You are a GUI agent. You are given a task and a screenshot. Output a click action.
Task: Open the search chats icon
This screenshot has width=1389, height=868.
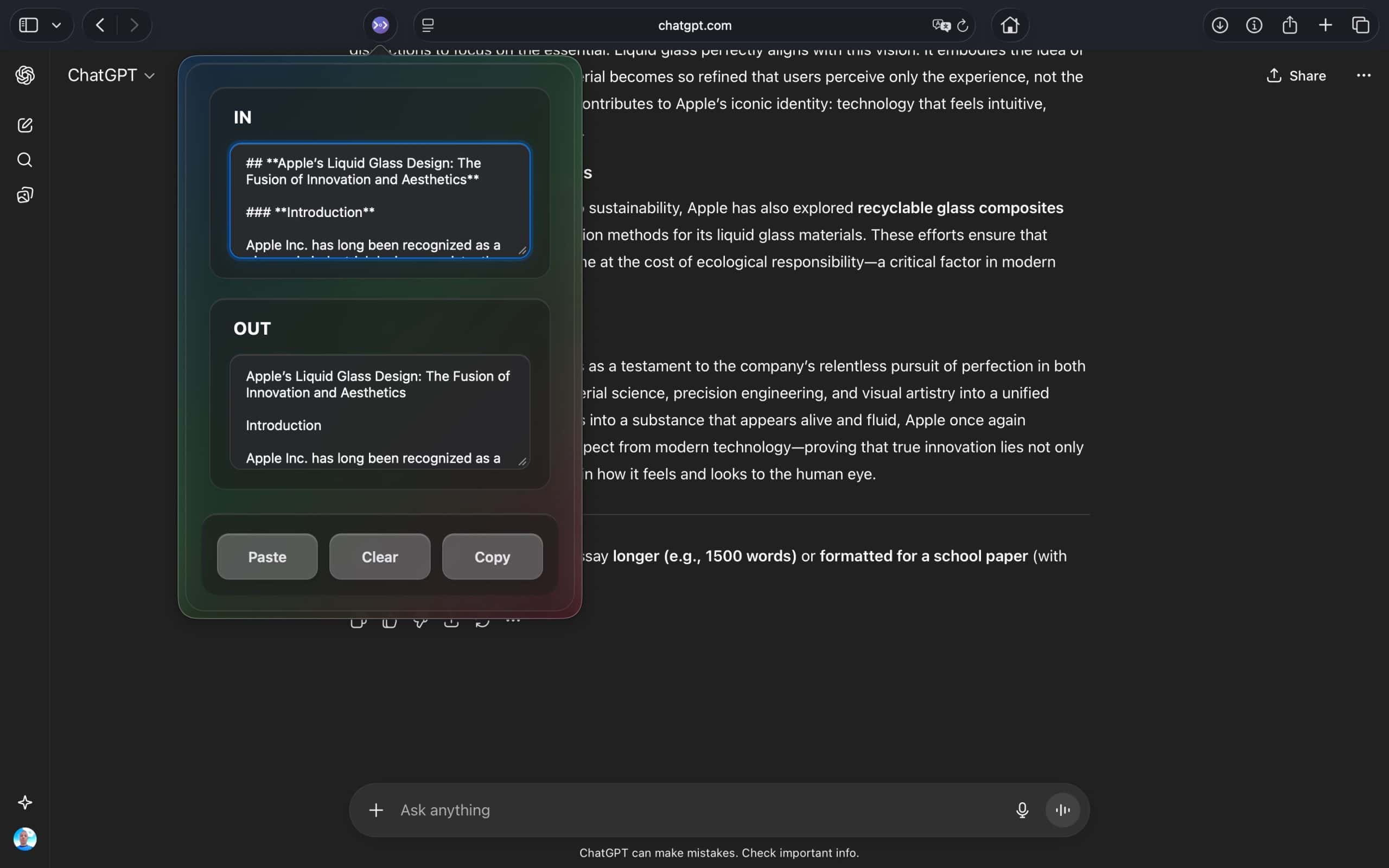(26, 159)
